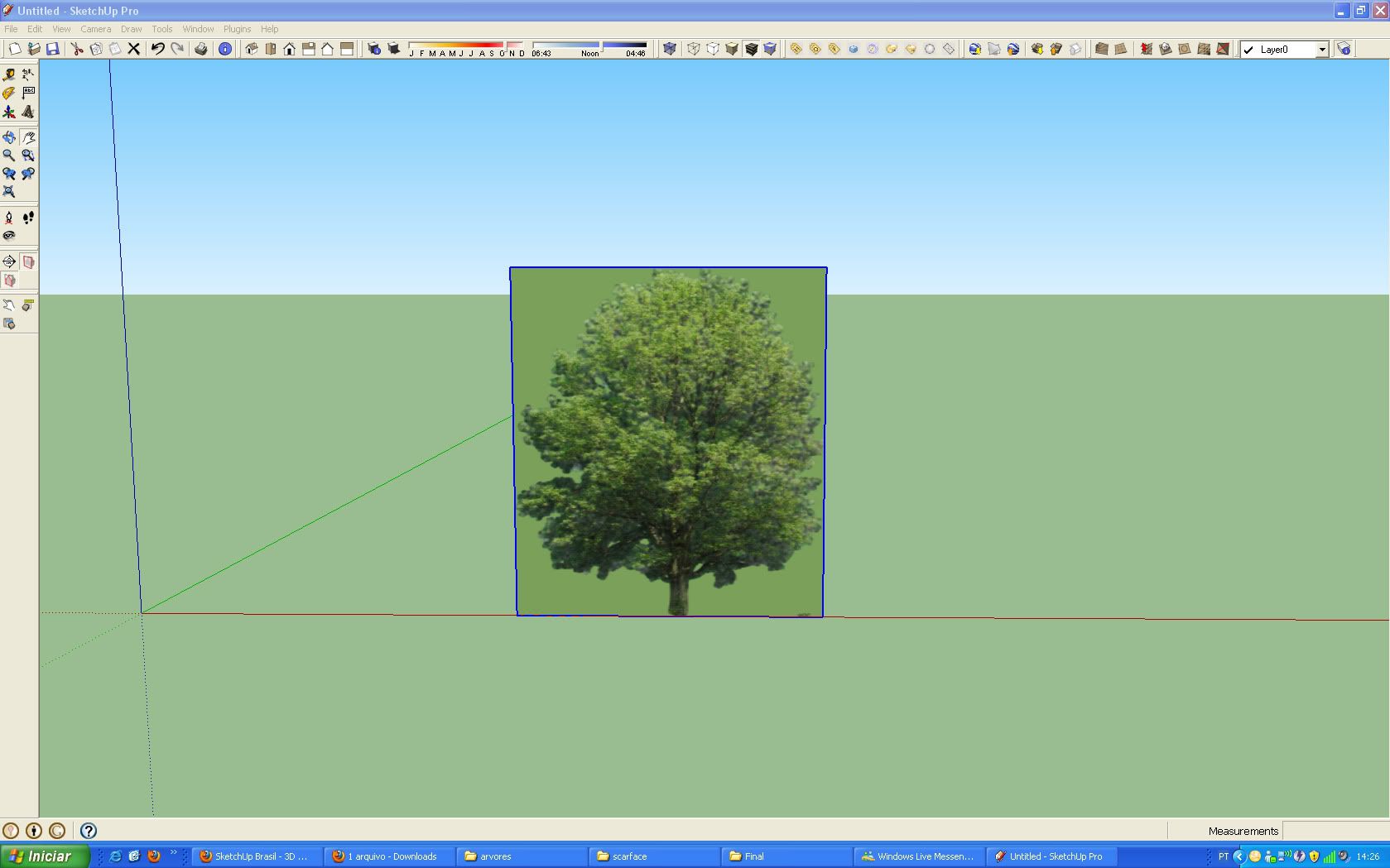Image resolution: width=1390 pixels, height=868 pixels.
Task: Click the Iniciar start button
Action: coord(45,856)
